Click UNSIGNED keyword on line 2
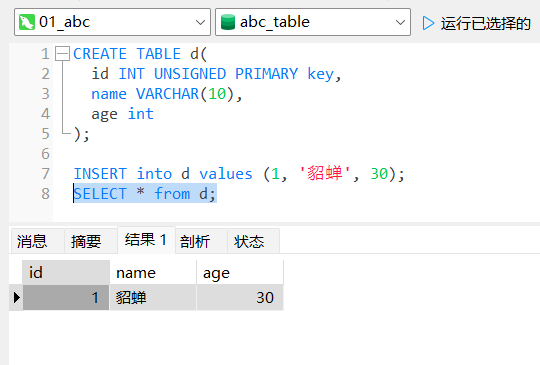 click(190, 74)
